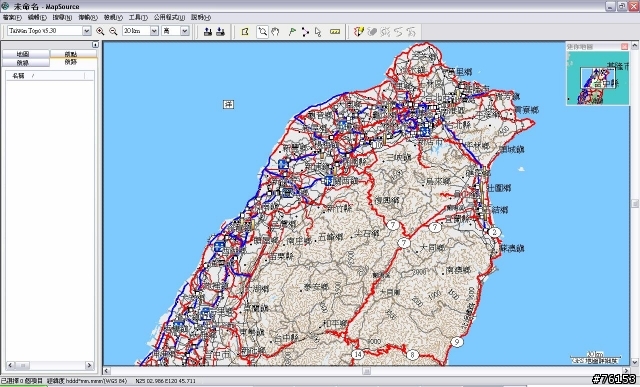640x387 pixels.
Task: Click the zoom in magnifier icon
Action: click(x=100, y=31)
